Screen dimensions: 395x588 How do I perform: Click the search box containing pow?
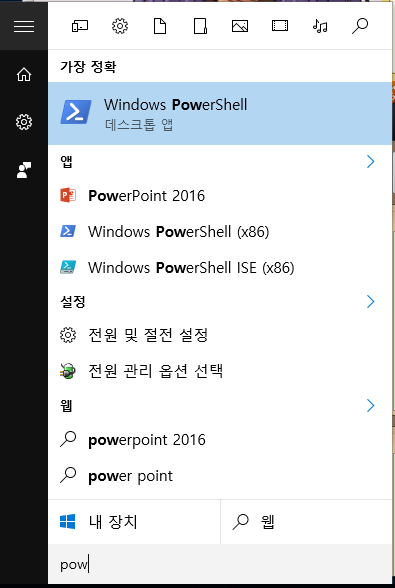point(220,564)
